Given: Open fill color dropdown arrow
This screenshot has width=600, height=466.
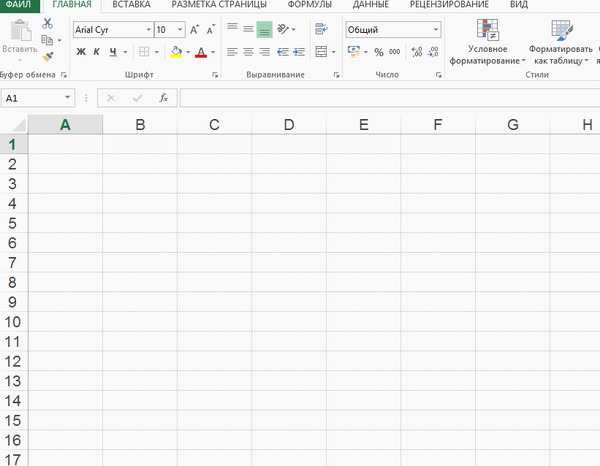Looking at the screenshot, I should (x=188, y=52).
